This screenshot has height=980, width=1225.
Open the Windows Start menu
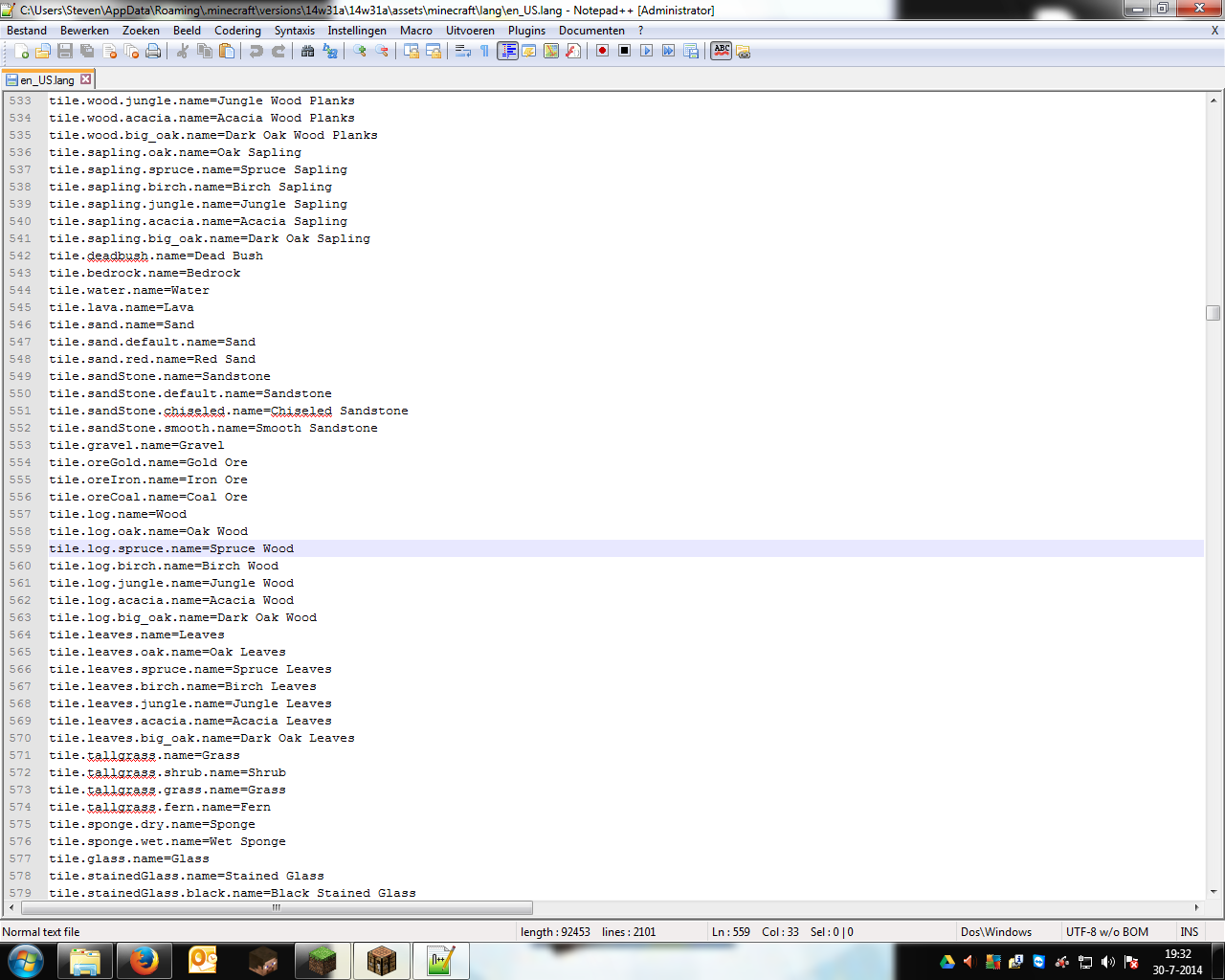[25, 961]
